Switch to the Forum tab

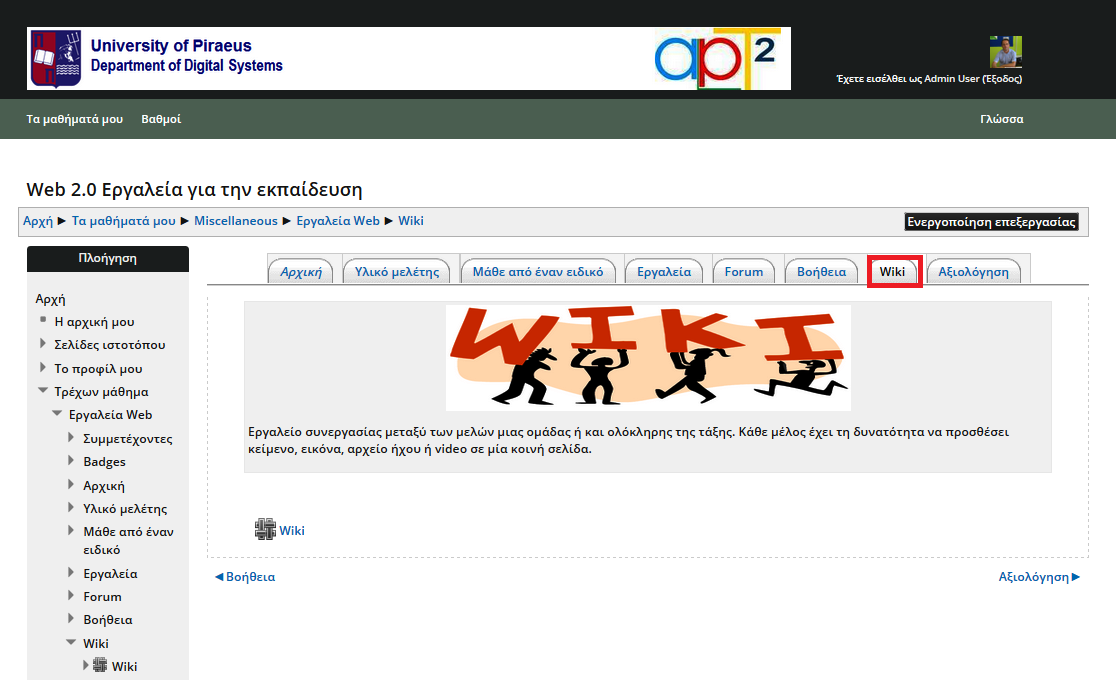[744, 271]
